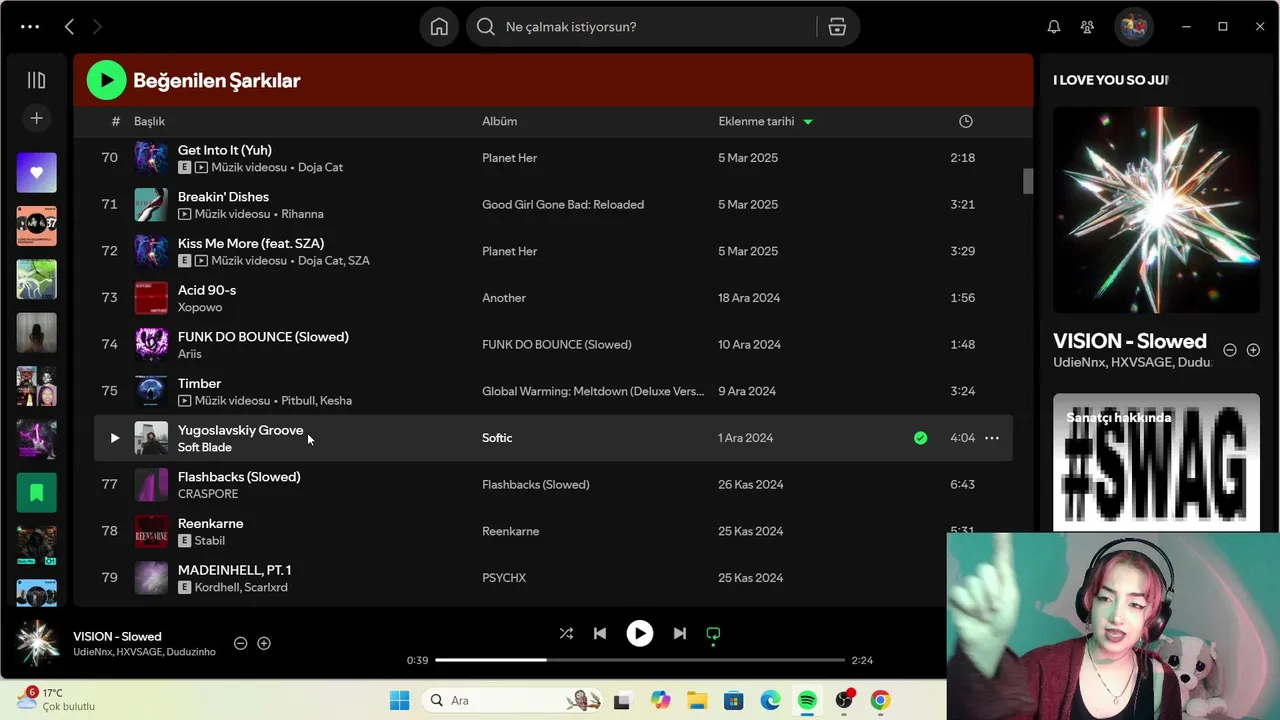Click right panel minus icon beside VISION - Slowed
The image size is (1280, 720).
1230,350
